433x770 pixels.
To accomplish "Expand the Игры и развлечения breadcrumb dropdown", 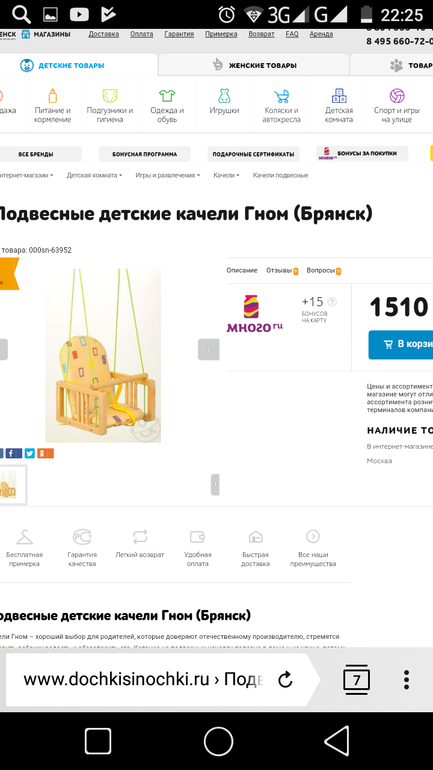I will click(x=168, y=175).
